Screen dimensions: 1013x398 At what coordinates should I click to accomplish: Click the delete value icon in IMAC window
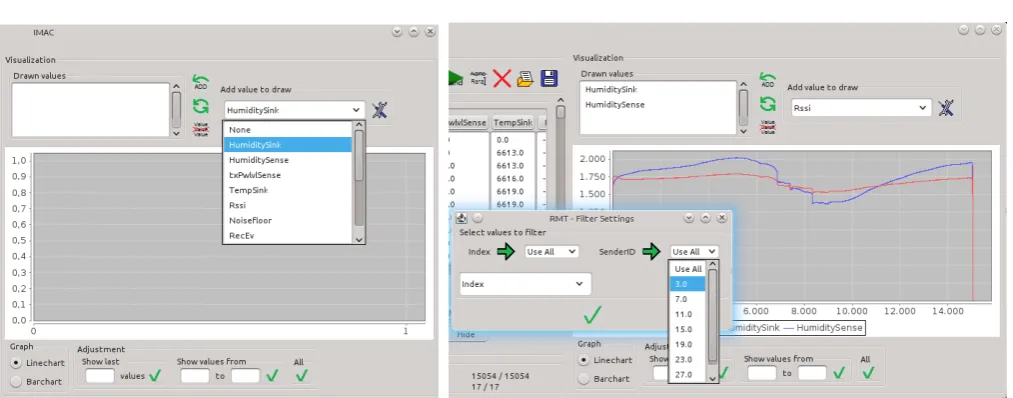click(200, 129)
